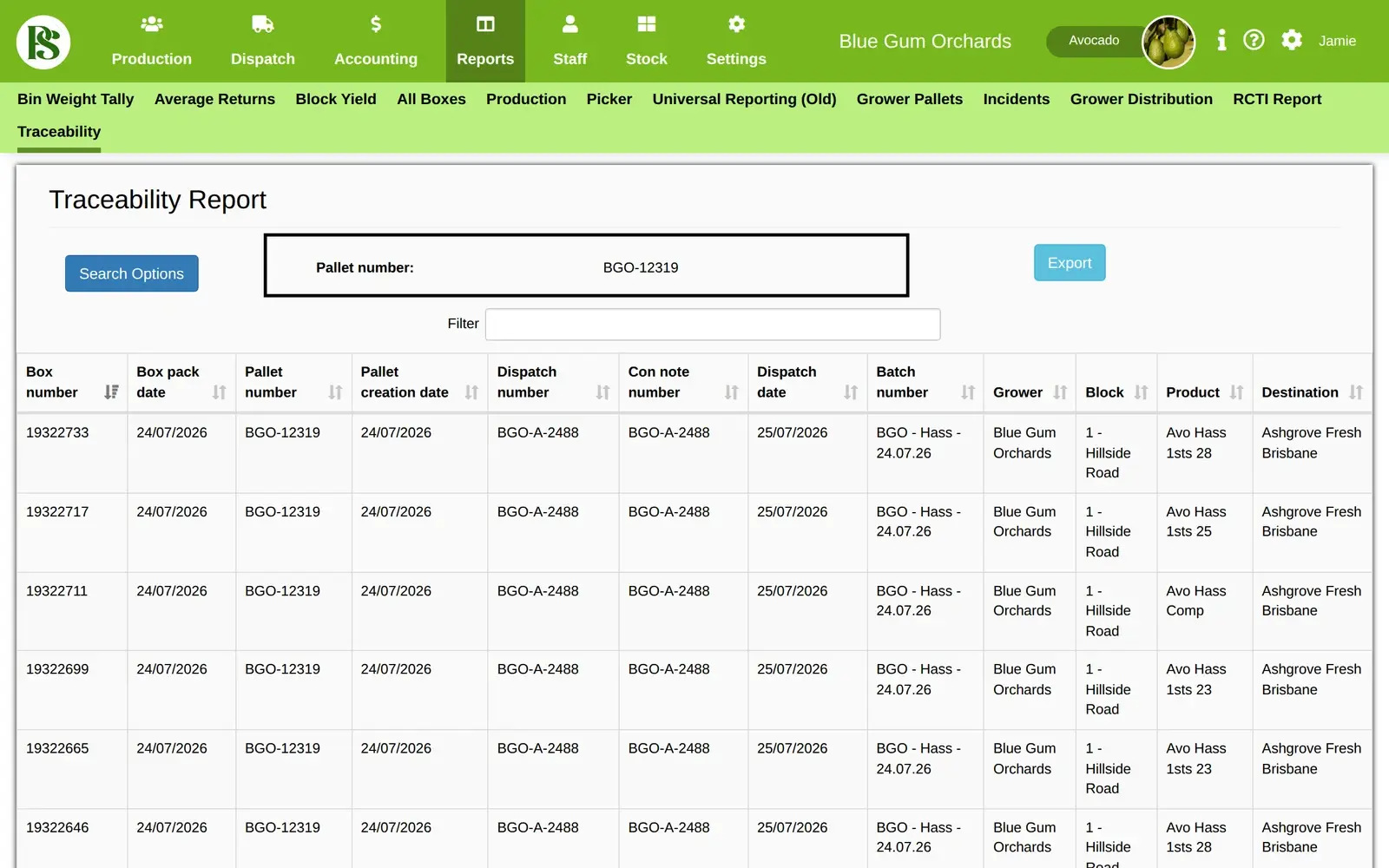
Task: Click into the Filter text field
Action: 713,324
